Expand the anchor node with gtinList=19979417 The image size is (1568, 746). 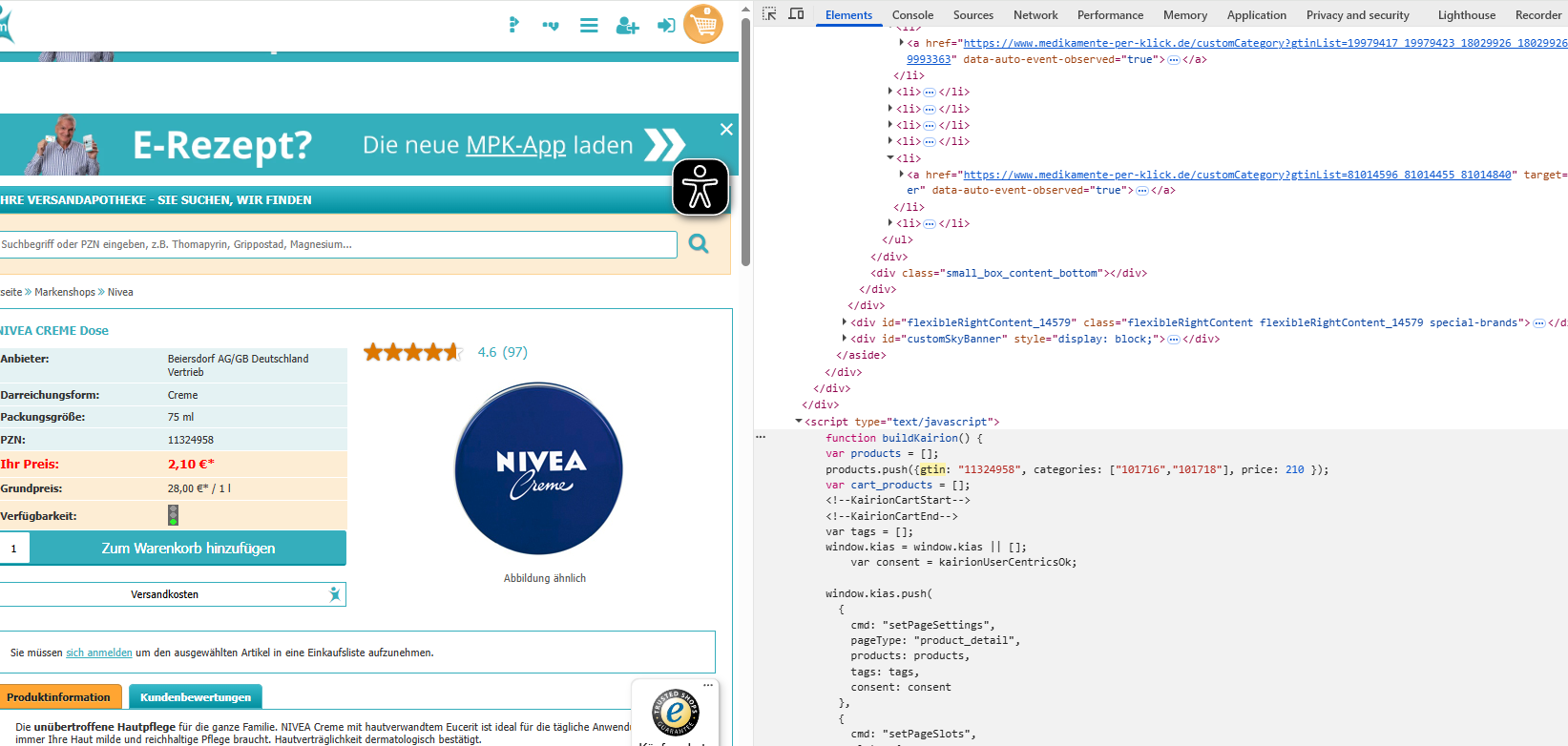tap(902, 42)
